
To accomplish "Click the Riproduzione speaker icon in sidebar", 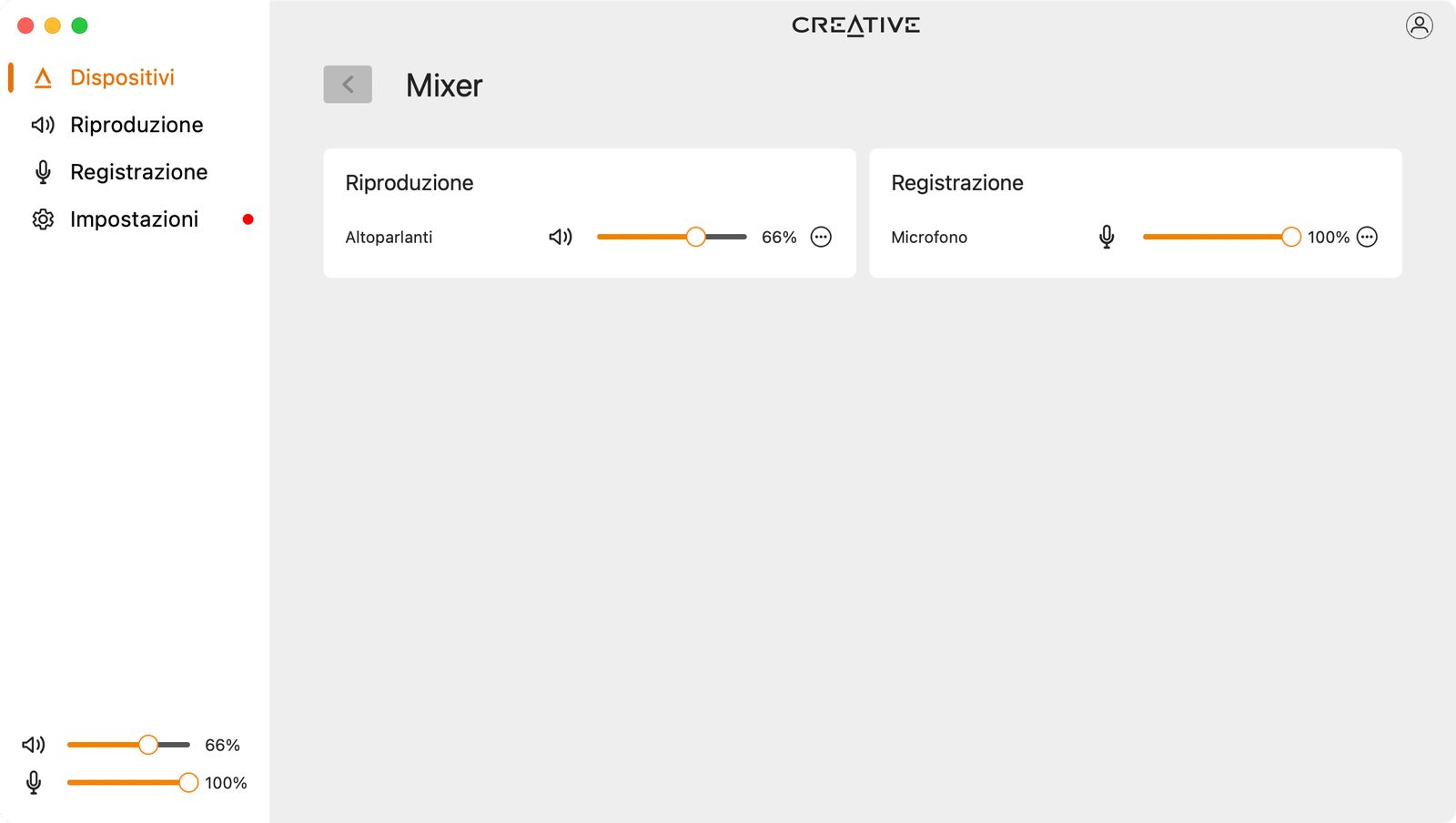I will coord(43,125).
